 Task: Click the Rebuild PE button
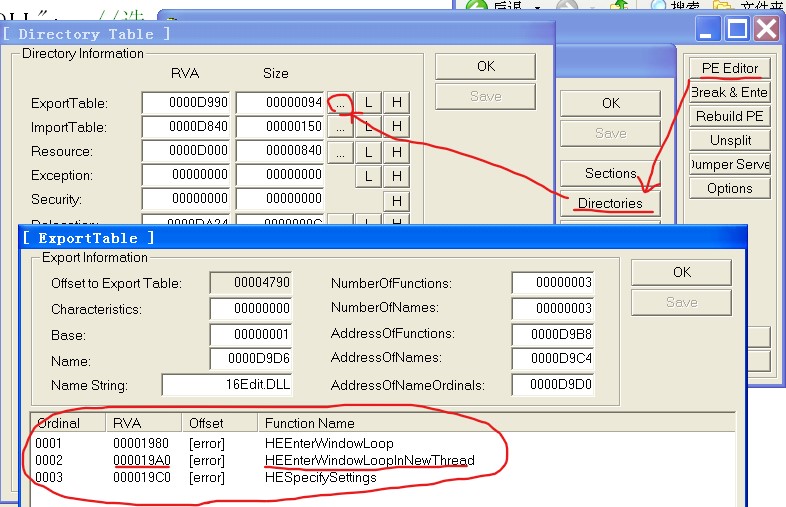pos(729,116)
